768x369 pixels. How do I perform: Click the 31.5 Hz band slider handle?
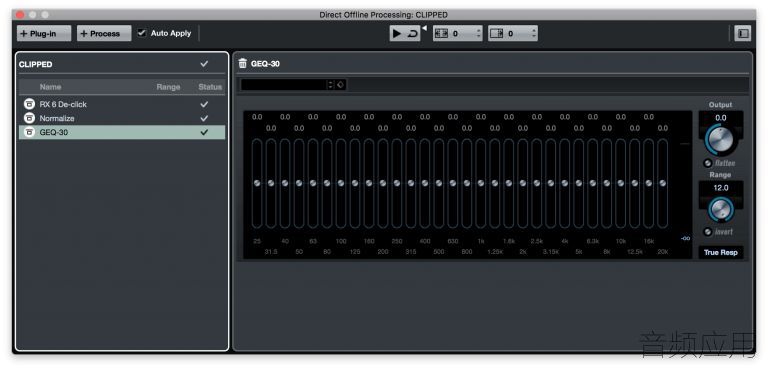271,183
